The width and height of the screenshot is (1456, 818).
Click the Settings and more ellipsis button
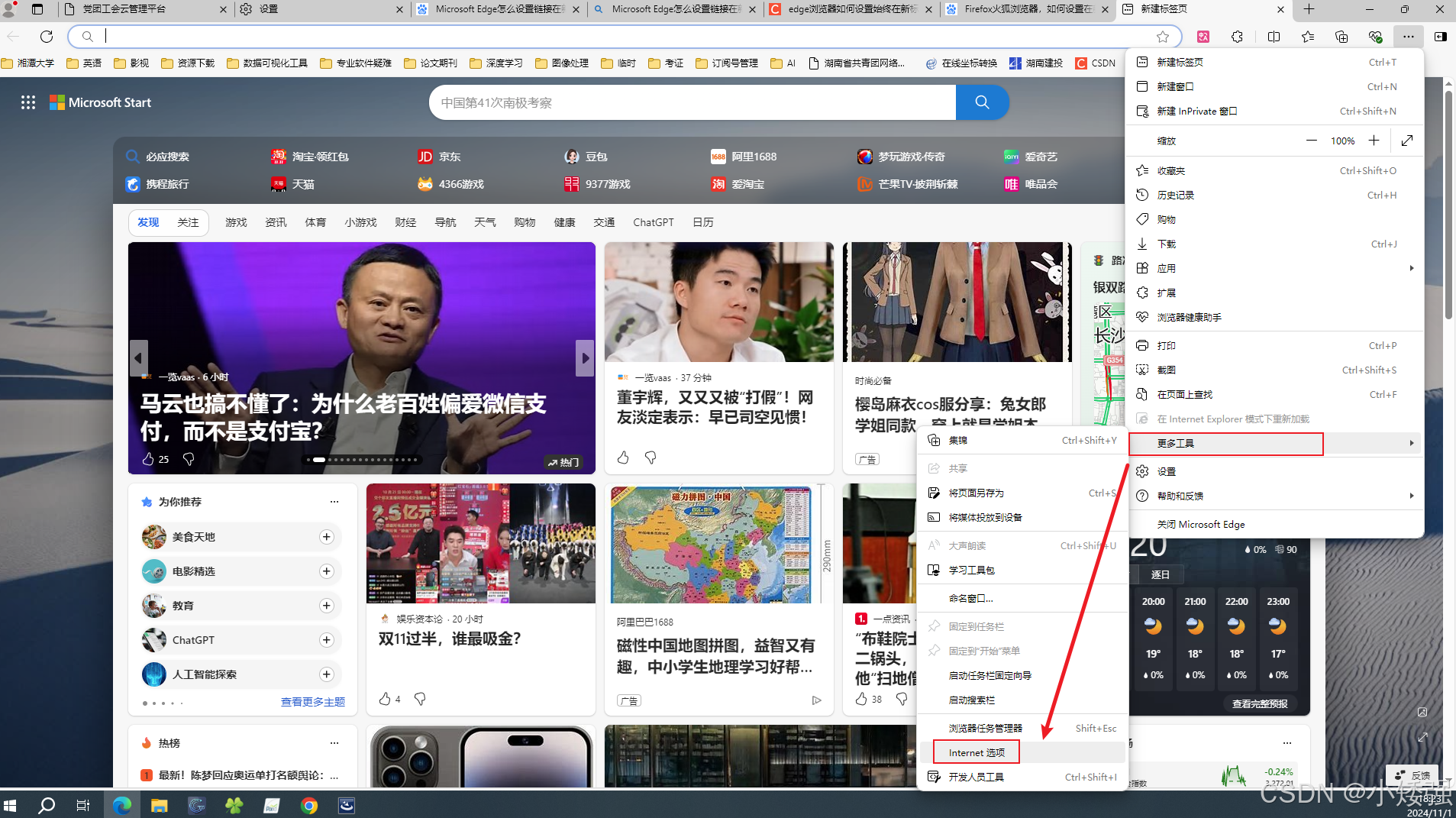point(1408,36)
